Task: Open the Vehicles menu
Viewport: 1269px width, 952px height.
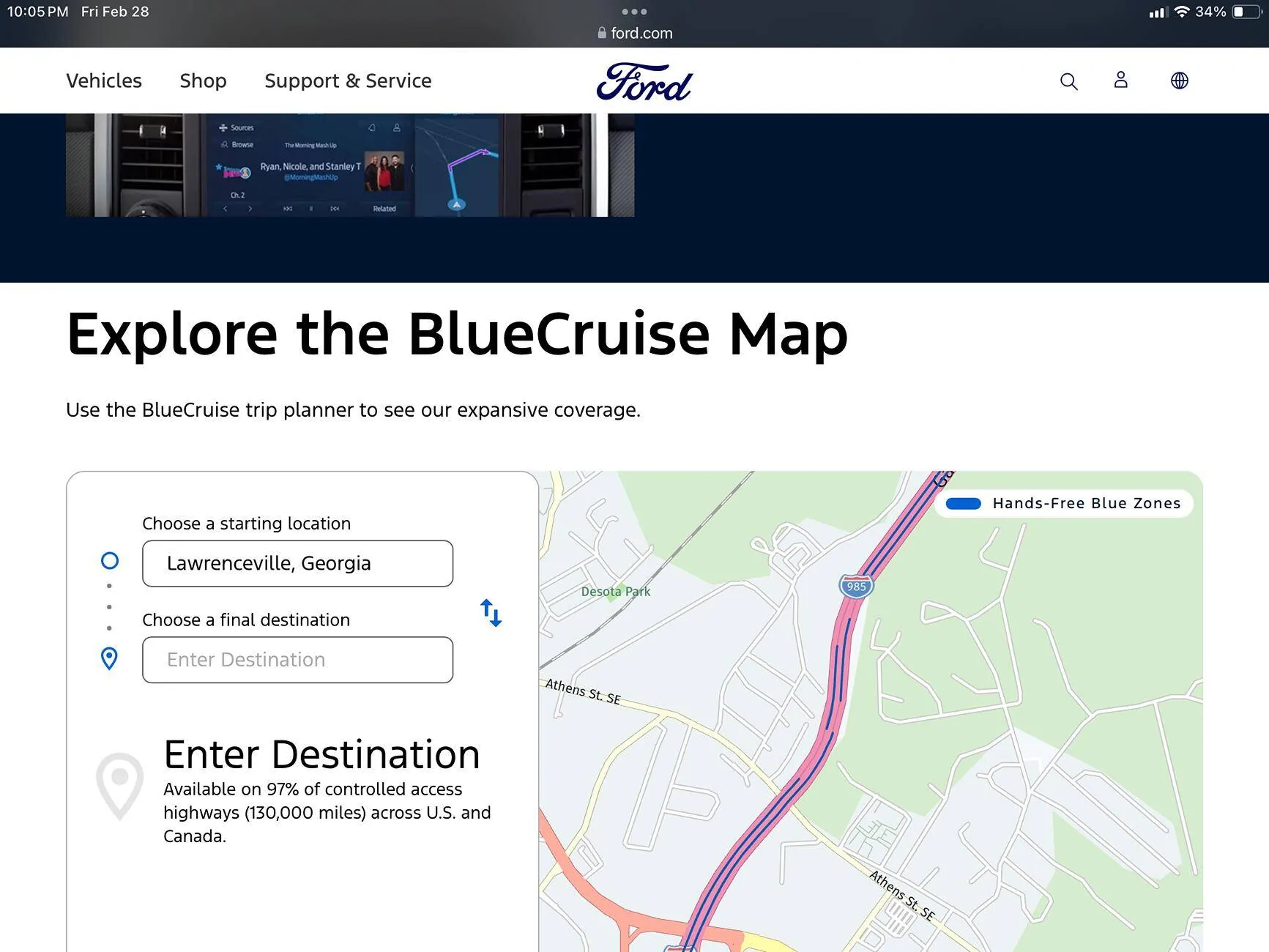Action: pyautogui.click(x=104, y=81)
